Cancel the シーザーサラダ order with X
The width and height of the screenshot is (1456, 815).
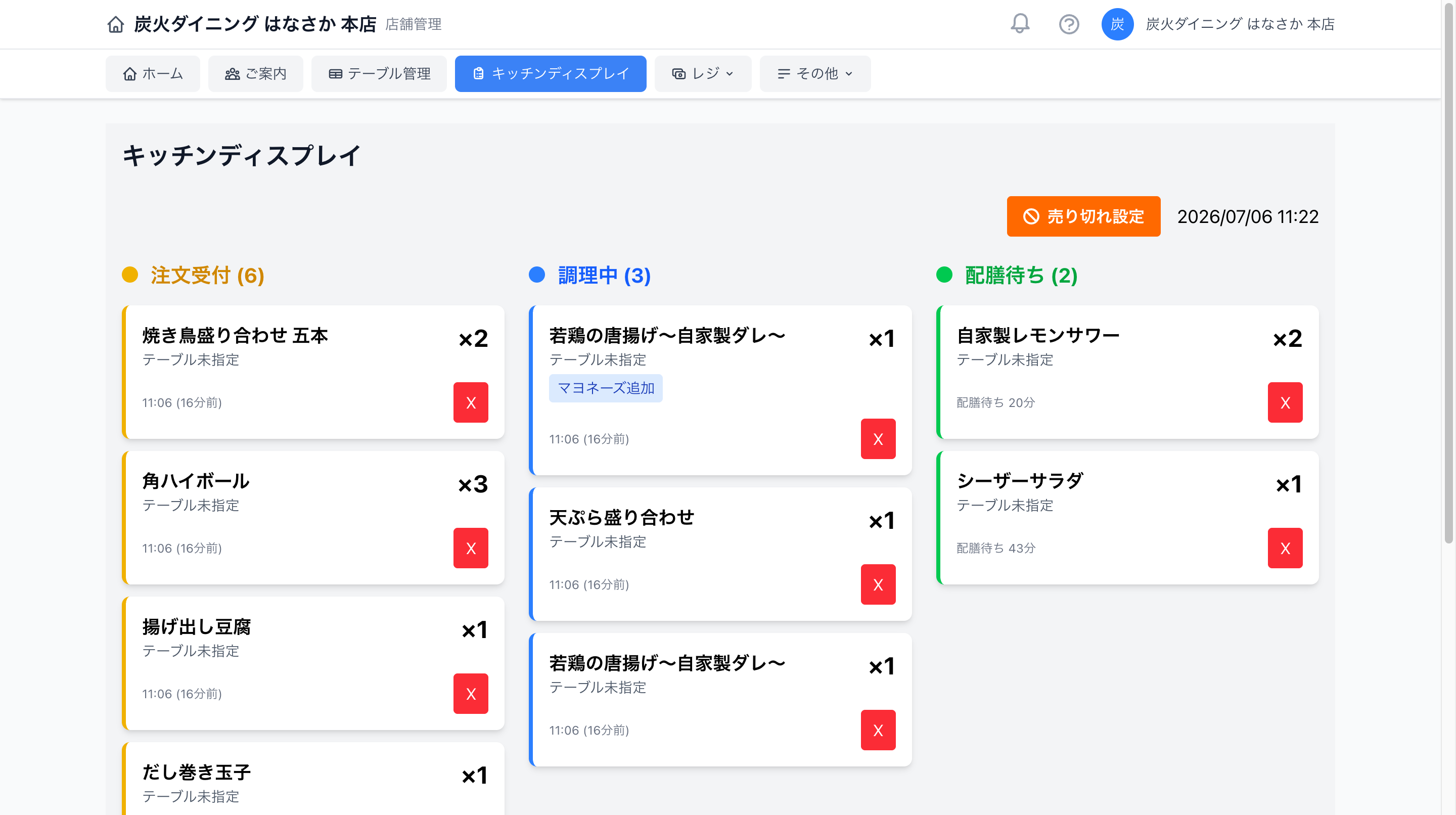click(x=1285, y=548)
